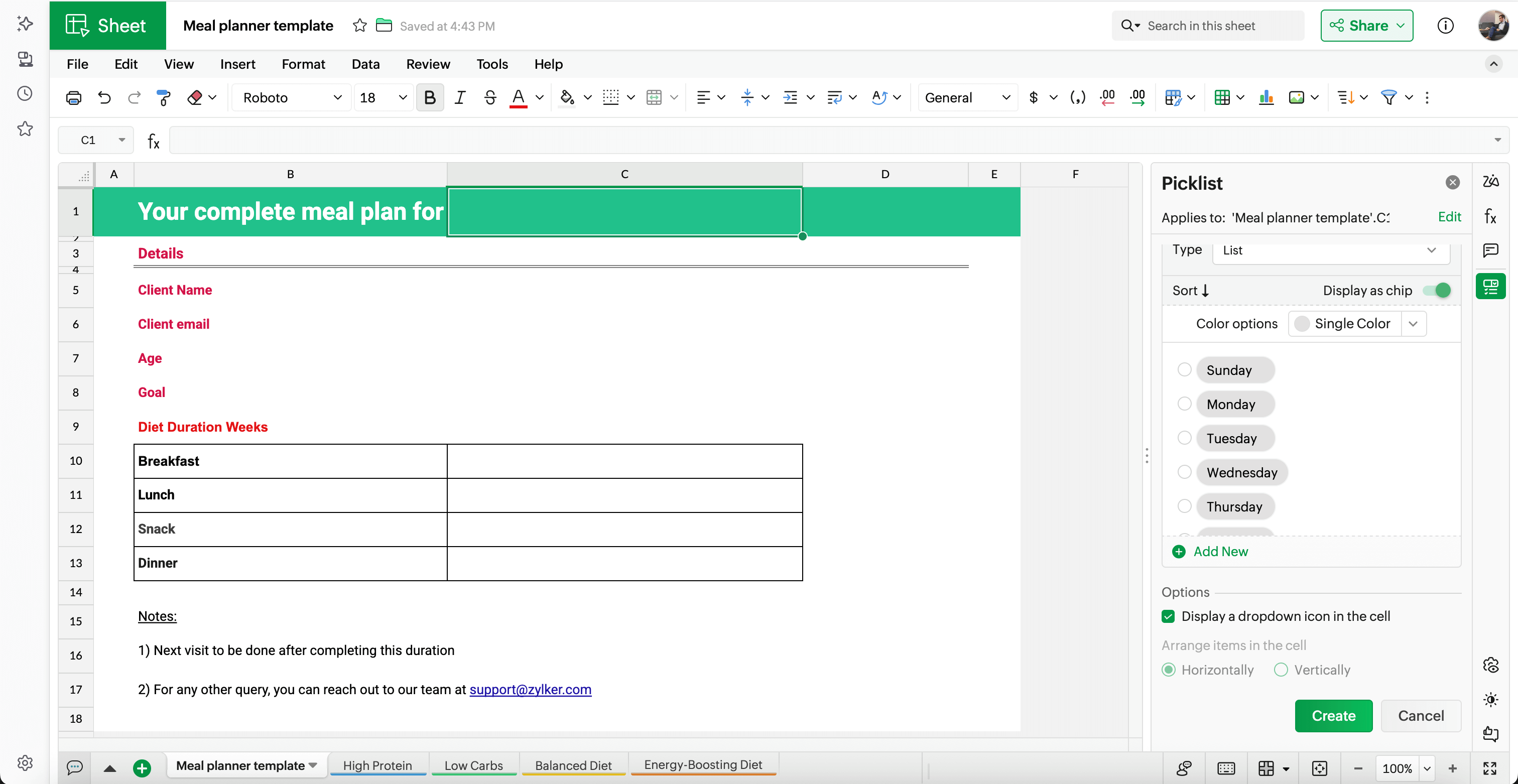Click in the Search in this sheet field
The width and height of the screenshot is (1518, 784).
coord(1207,26)
